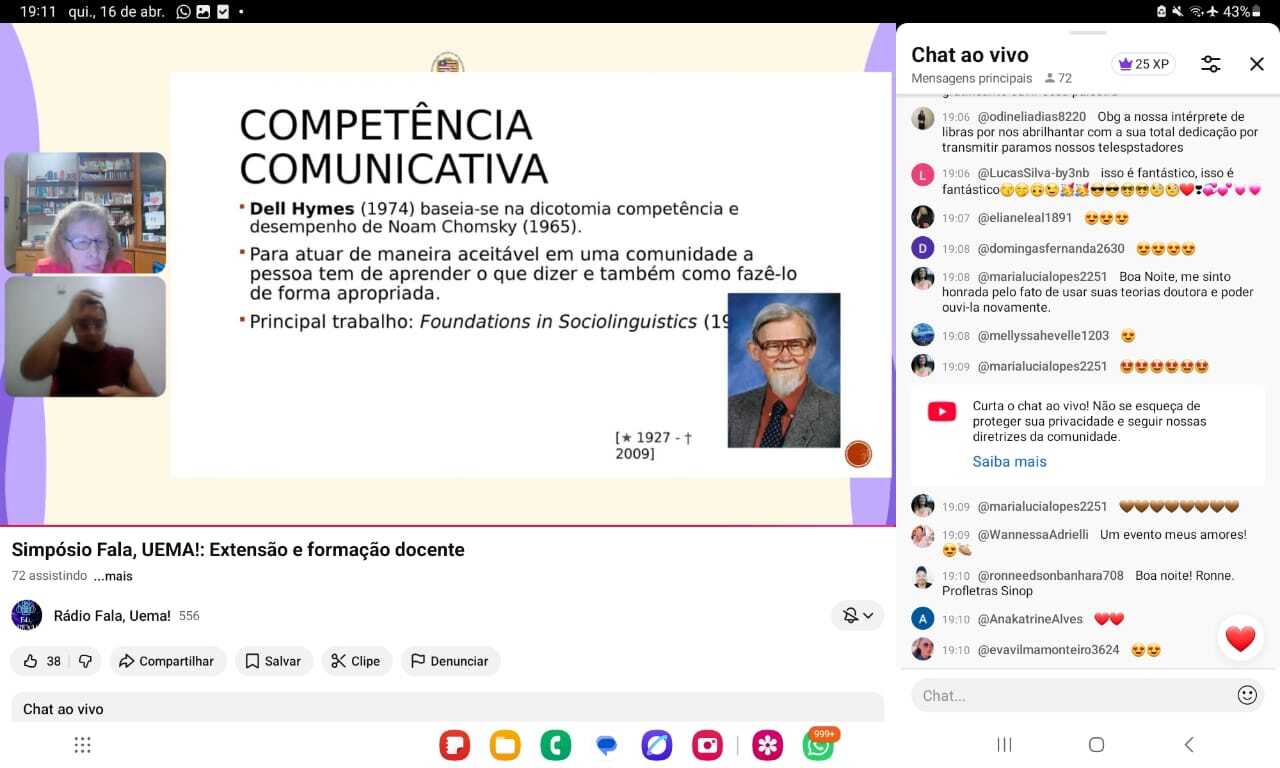The image size is (1280, 768).
Task: Dislike the video with thumbs down
Action: 85,661
